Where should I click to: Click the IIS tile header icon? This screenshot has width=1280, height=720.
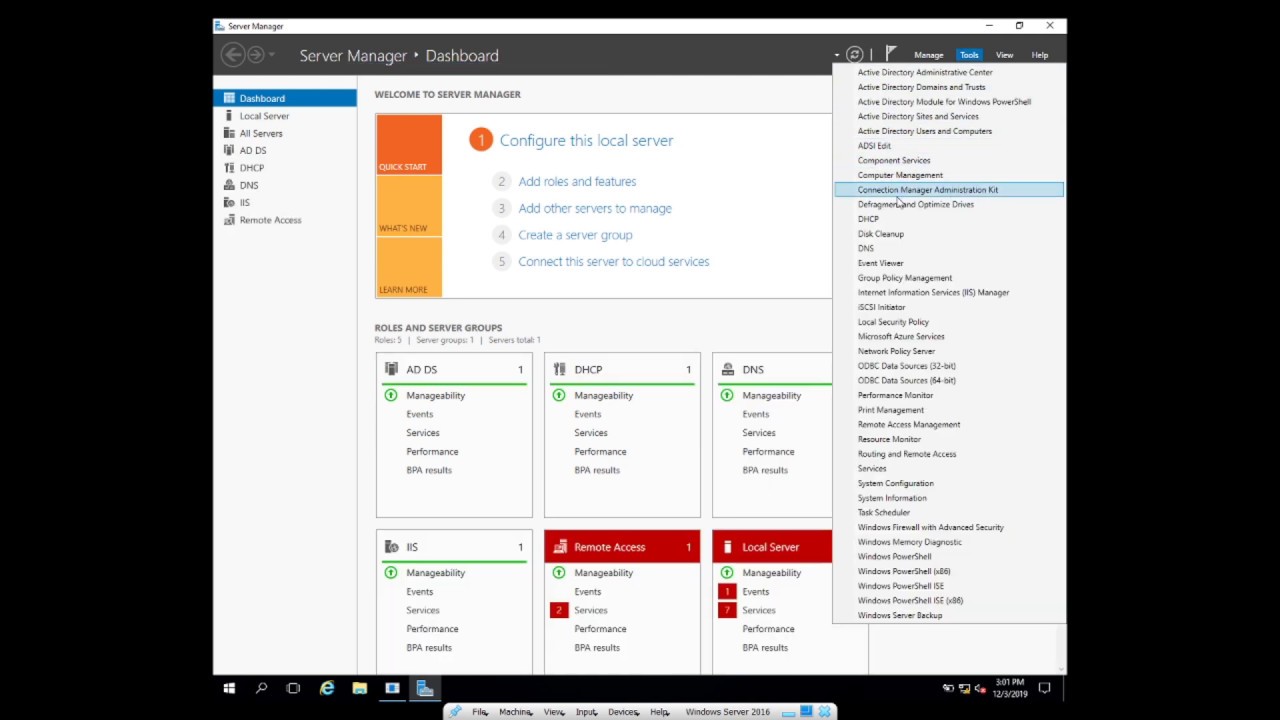pyautogui.click(x=391, y=547)
